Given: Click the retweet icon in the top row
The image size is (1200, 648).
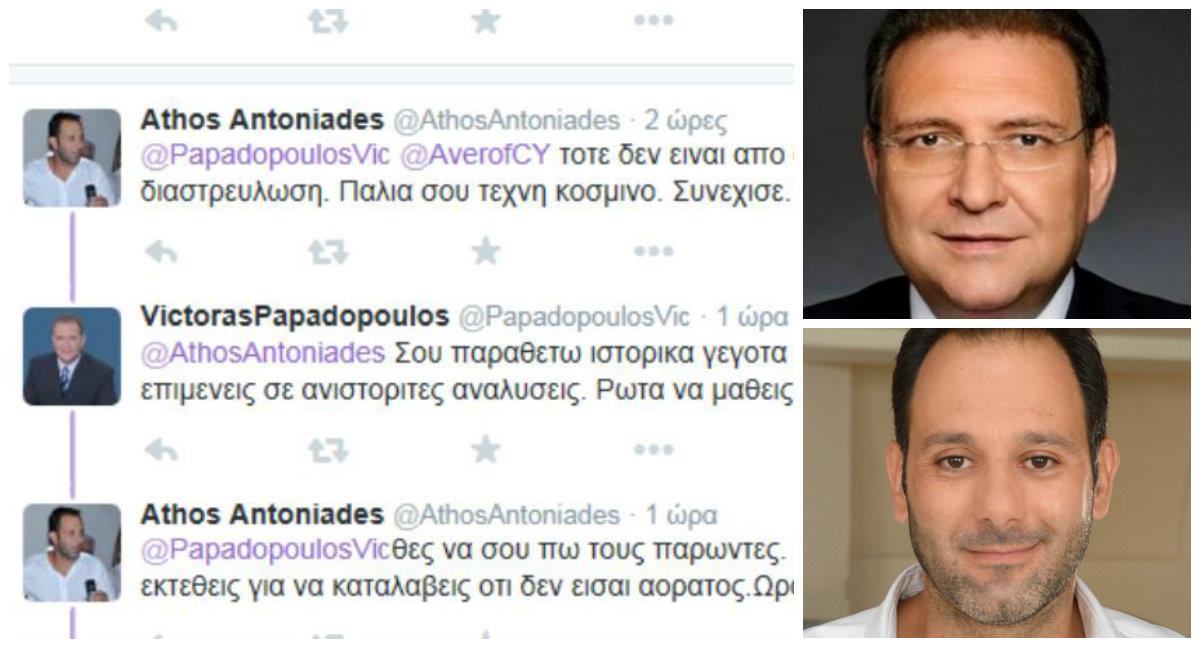Looking at the screenshot, I should coord(327,21).
